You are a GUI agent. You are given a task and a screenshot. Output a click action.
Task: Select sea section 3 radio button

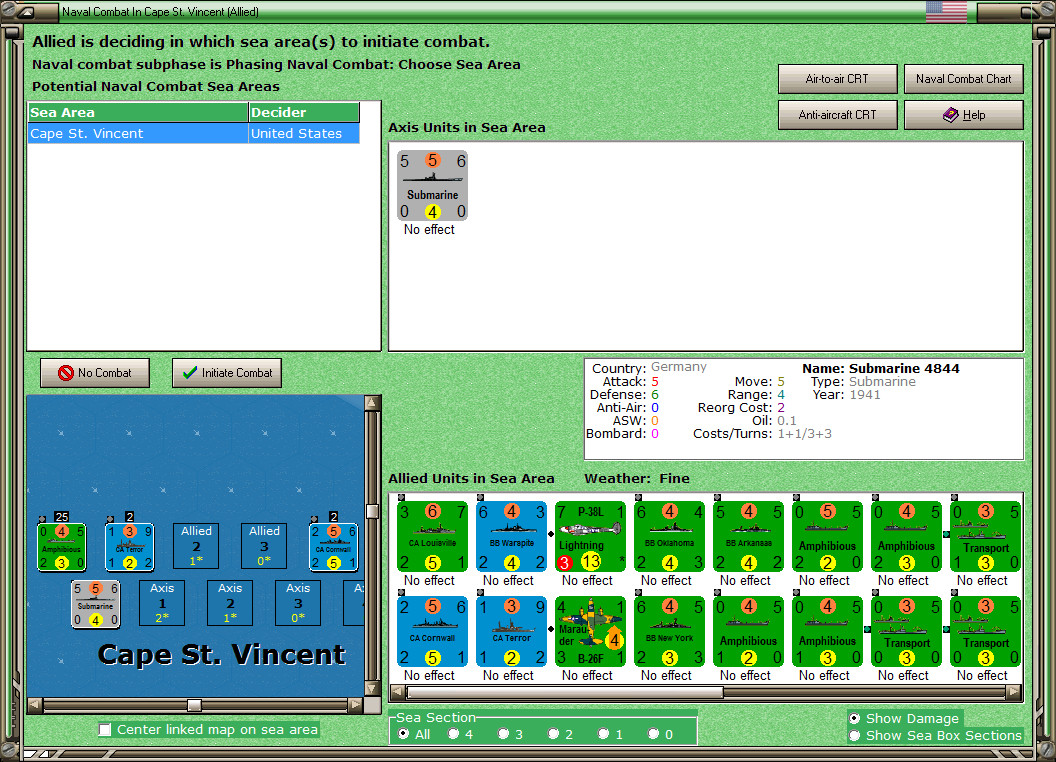click(x=503, y=734)
